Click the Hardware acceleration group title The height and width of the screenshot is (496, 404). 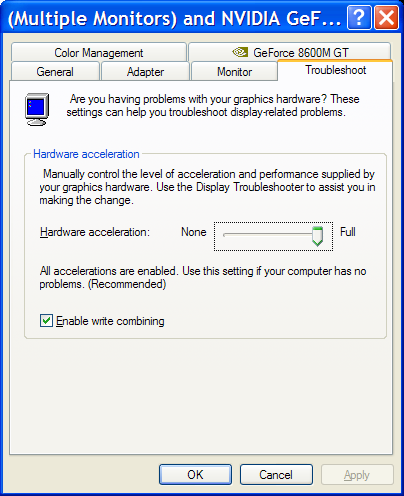(86, 154)
